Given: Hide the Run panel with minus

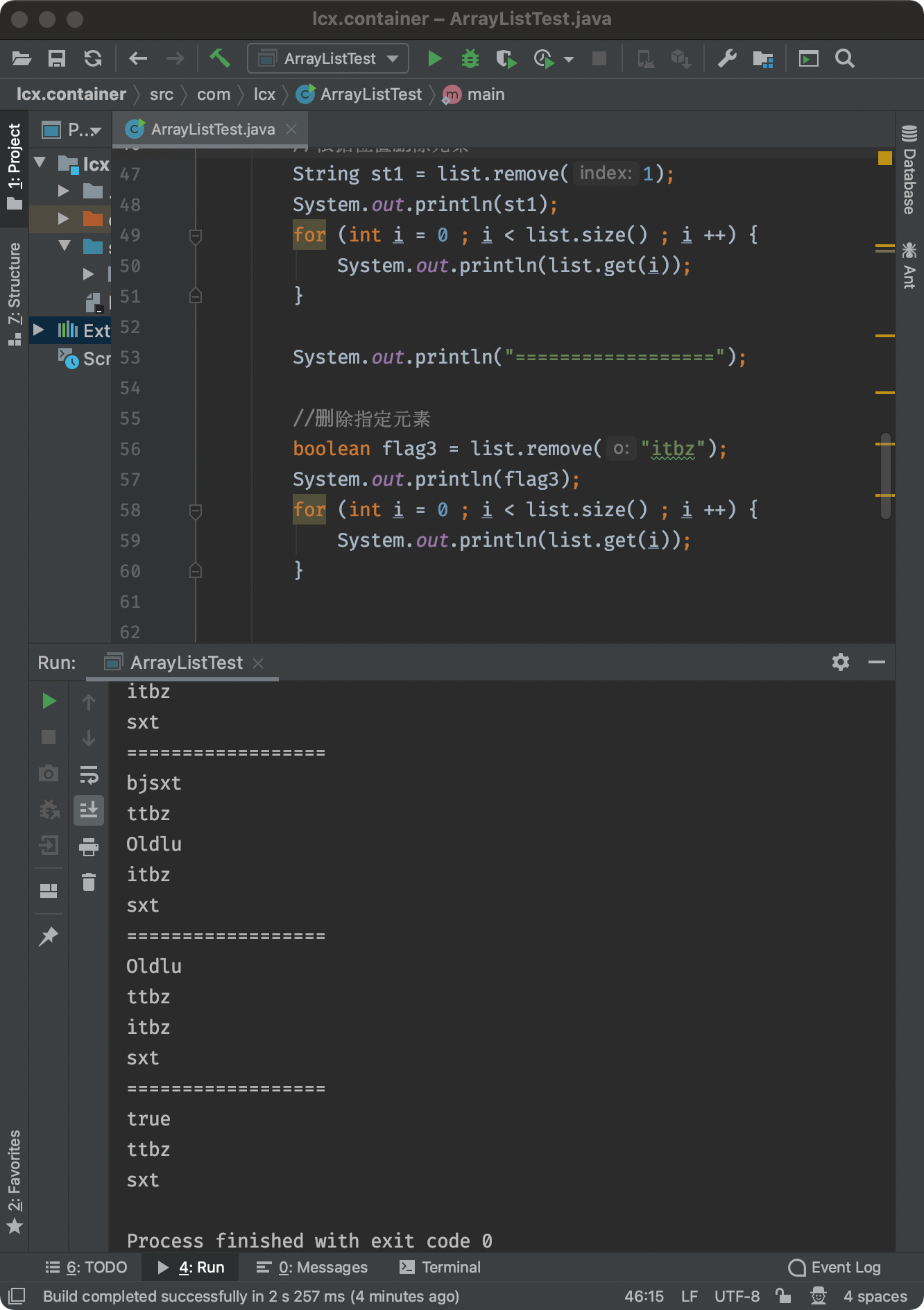Looking at the screenshot, I should coord(877,662).
